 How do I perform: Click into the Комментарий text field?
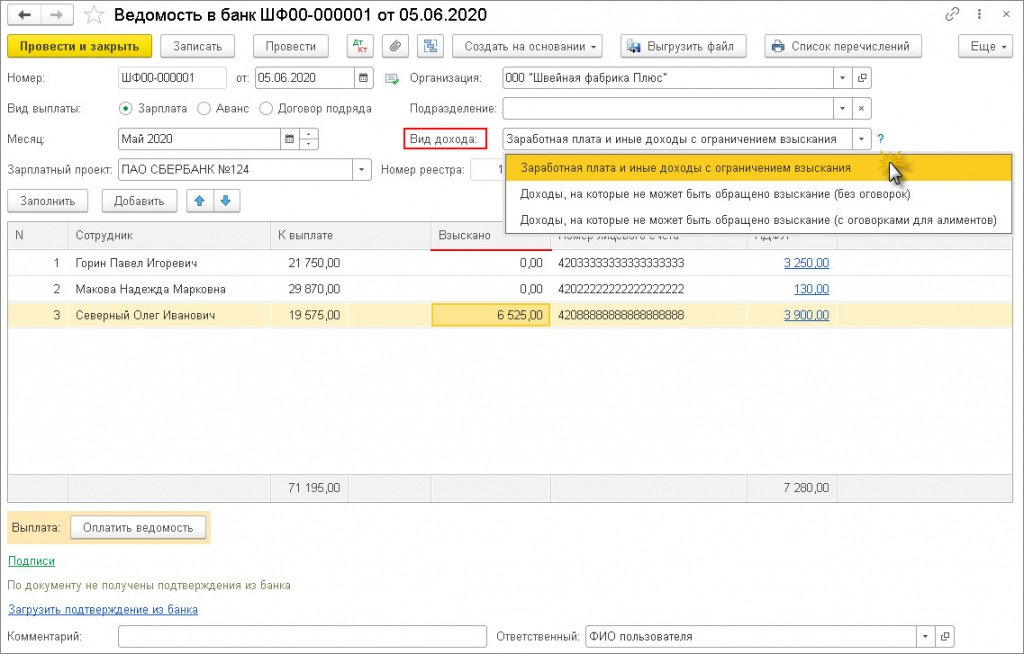tap(301, 636)
